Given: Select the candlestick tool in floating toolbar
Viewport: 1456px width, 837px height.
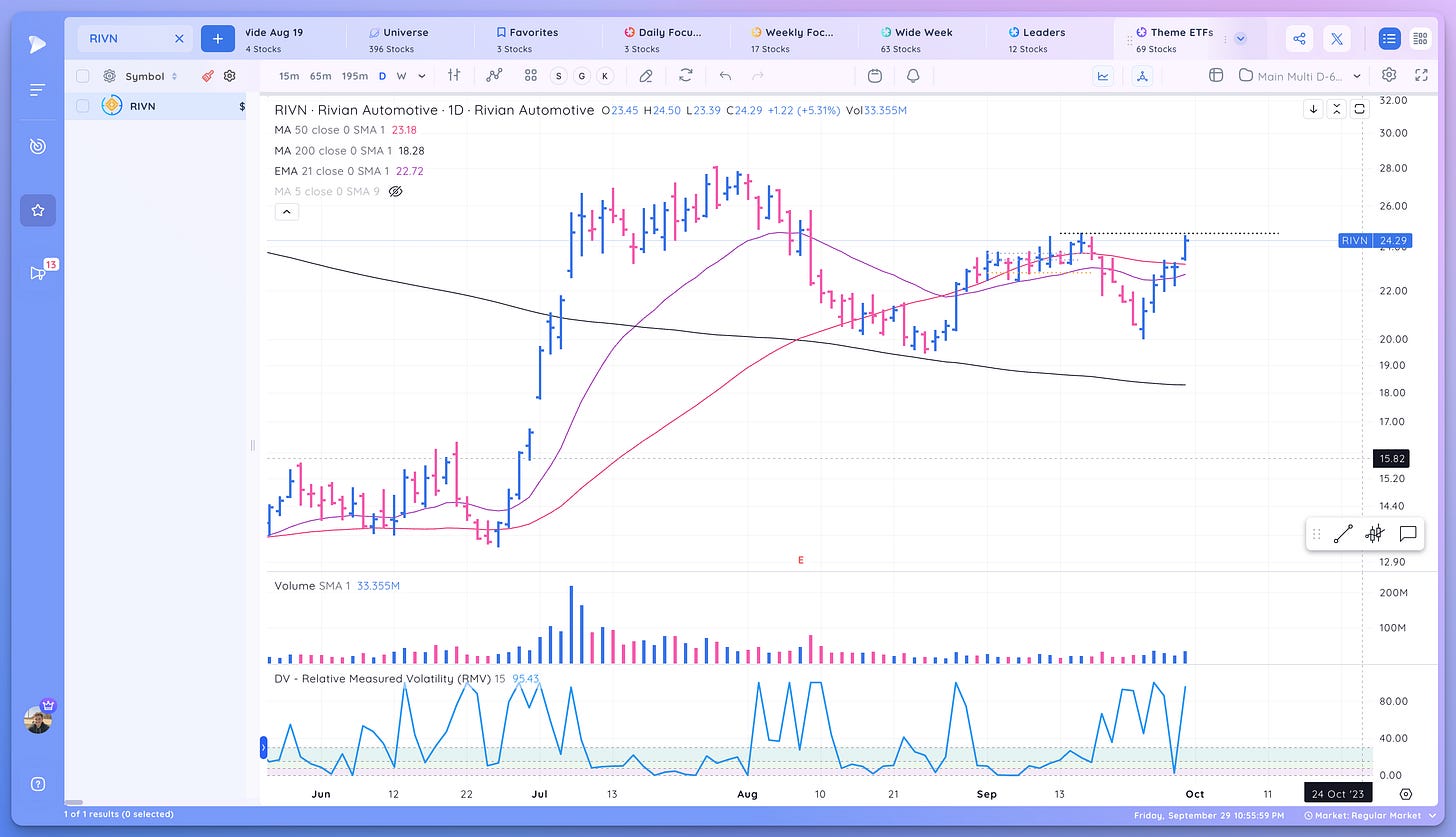Looking at the screenshot, I should [1375, 534].
